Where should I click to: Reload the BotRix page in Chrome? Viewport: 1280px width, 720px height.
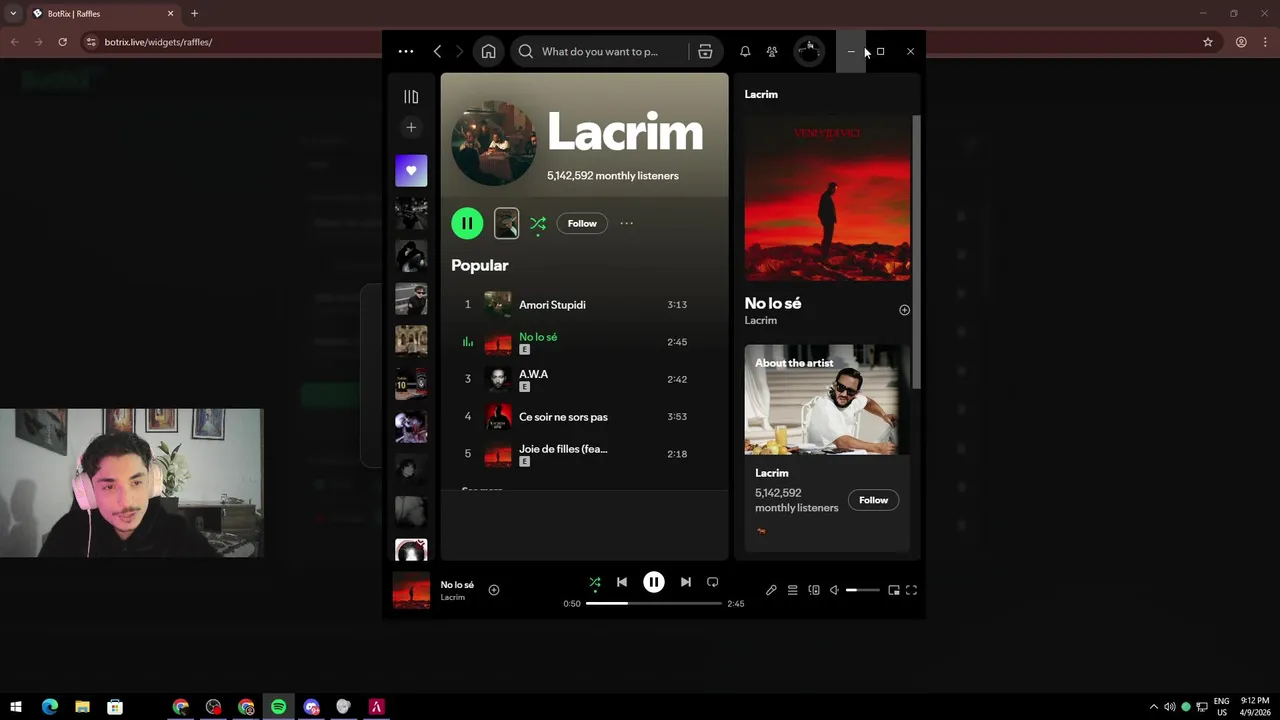(62, 42)
